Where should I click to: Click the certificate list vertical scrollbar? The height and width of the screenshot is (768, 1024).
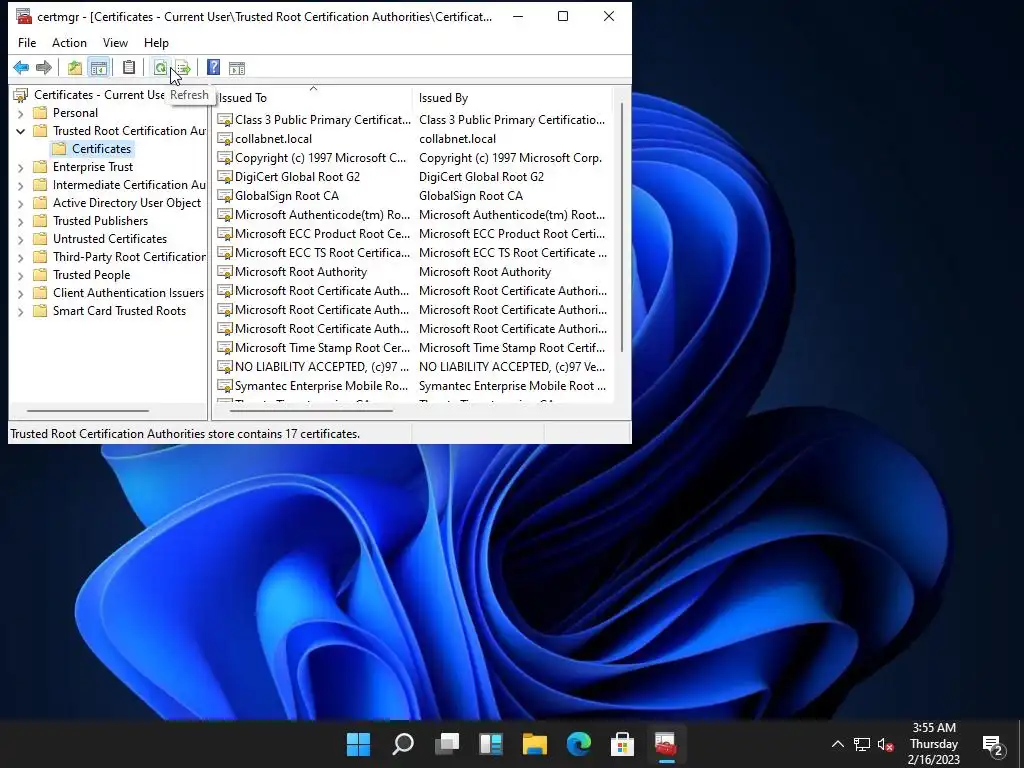[x=622, y=227]
